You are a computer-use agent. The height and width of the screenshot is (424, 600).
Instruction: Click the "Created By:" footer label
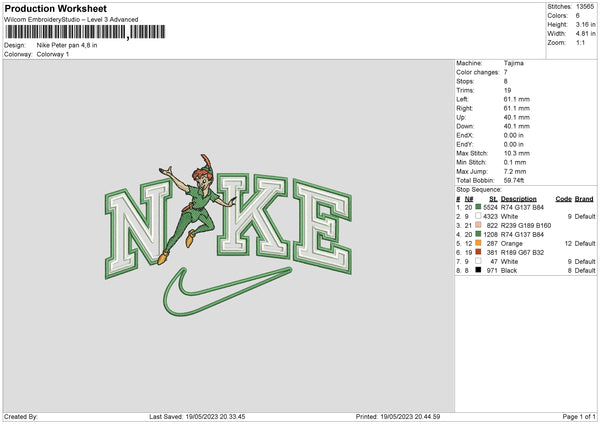pos(21,416)
